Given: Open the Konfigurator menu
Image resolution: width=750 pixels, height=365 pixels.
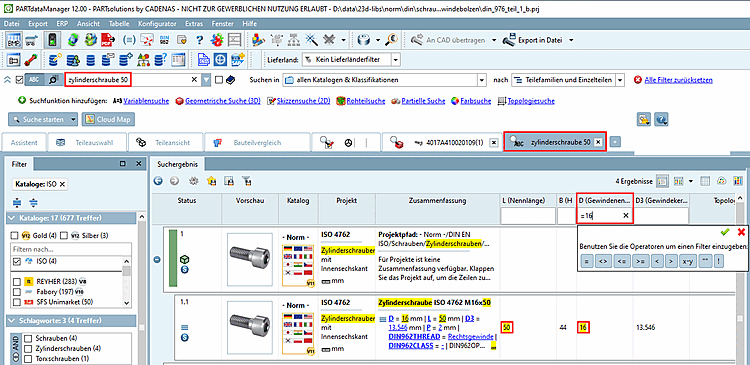Looking at the screenshot, I should click(x=157, y=23).
